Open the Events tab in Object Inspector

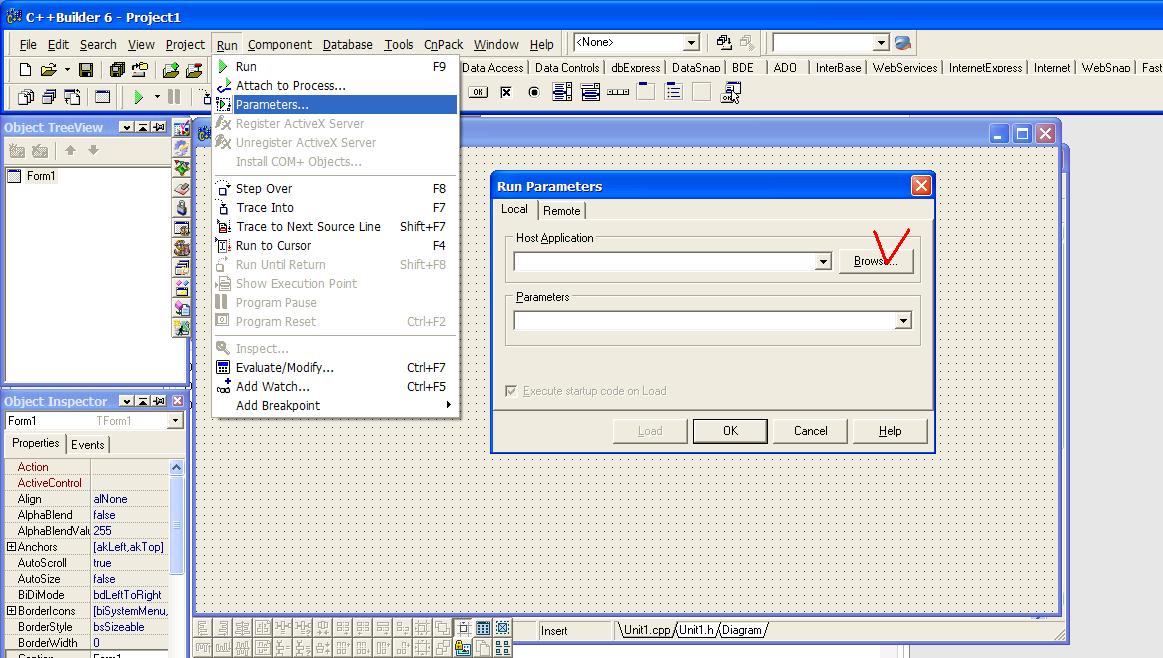(x=87, y=444)
